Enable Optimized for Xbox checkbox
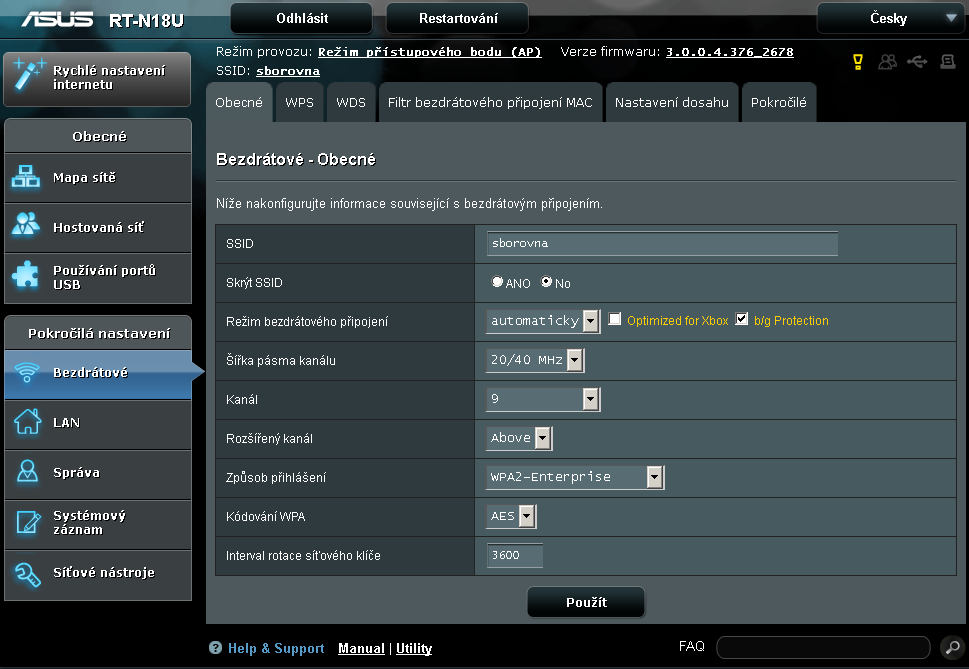This screenshot has height=669, width=969. click(615, 320)
